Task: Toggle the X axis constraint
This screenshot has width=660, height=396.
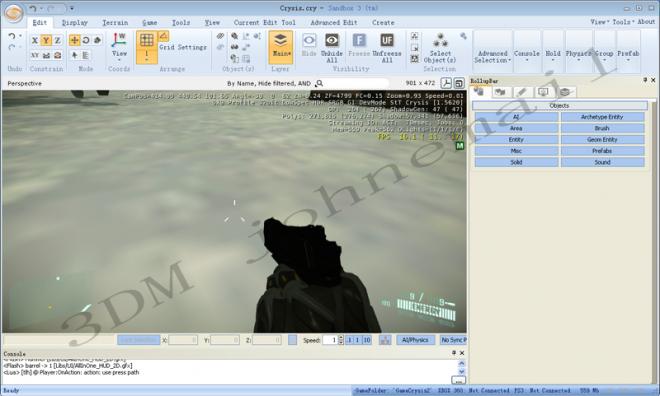Action: pyautogui.click(x=35, y=40)
